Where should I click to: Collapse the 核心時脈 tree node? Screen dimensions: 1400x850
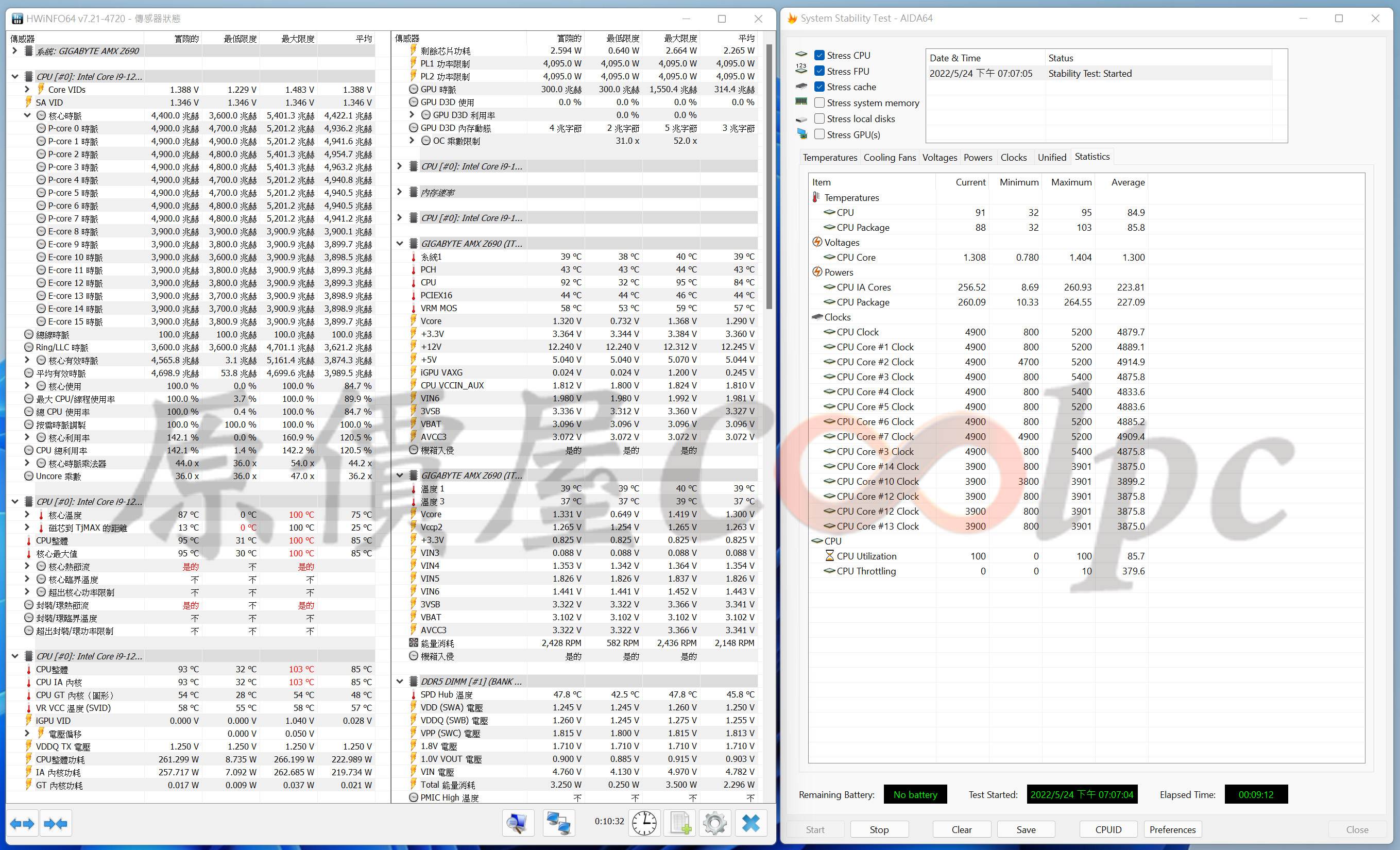[x=27, y=115]
